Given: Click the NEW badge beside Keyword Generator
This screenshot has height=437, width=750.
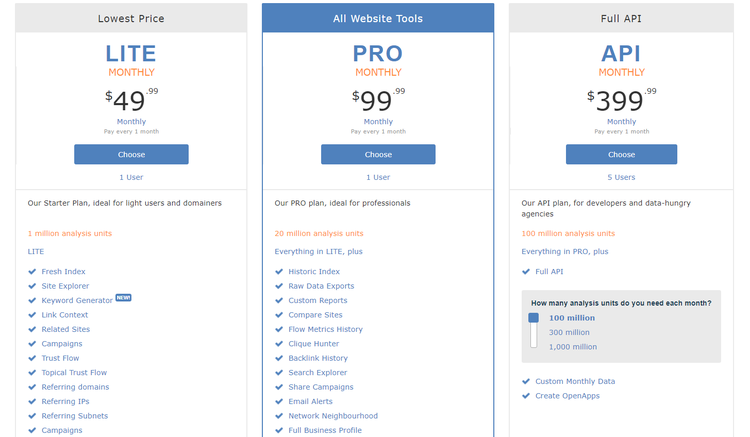Looking at the screenshot, I should click(x=123, y=297).
